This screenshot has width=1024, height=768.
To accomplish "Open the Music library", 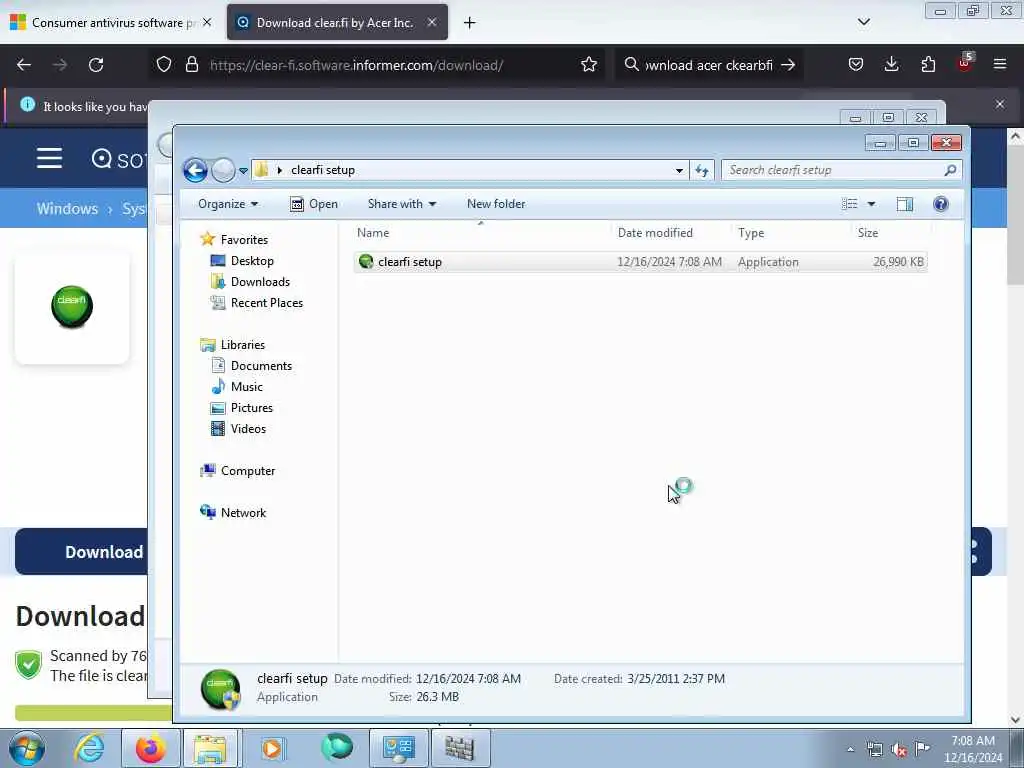I will tap(246, 387).
